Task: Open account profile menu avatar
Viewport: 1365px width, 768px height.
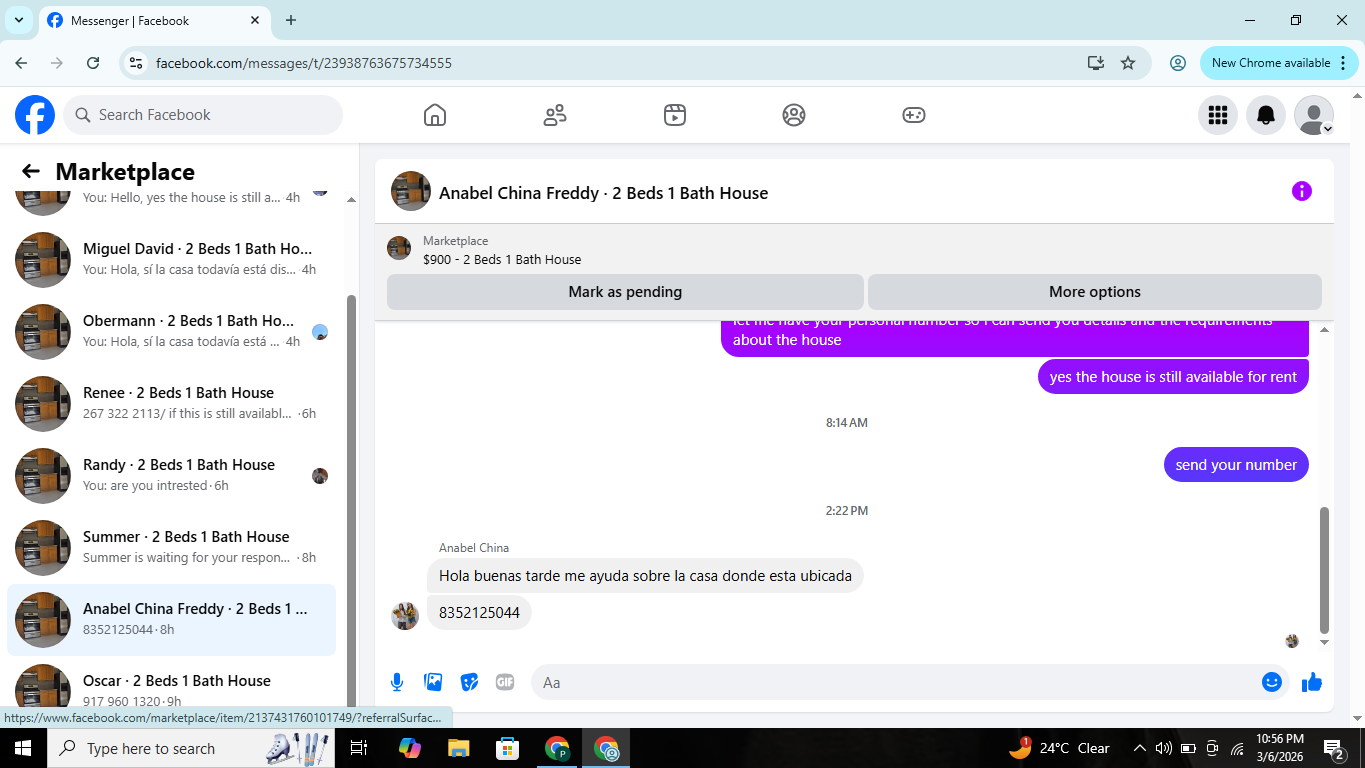Action: (x=1314, y=115)
